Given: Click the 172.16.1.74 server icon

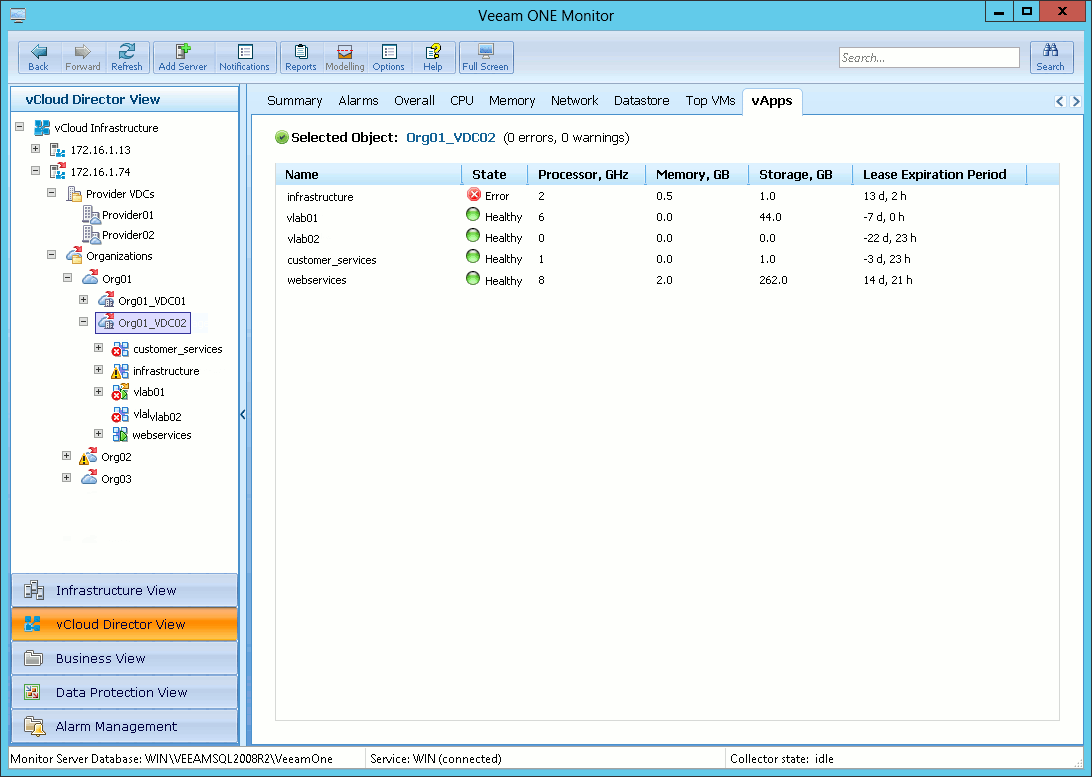Looking at the screenshot, I should [x=58, y=171].
